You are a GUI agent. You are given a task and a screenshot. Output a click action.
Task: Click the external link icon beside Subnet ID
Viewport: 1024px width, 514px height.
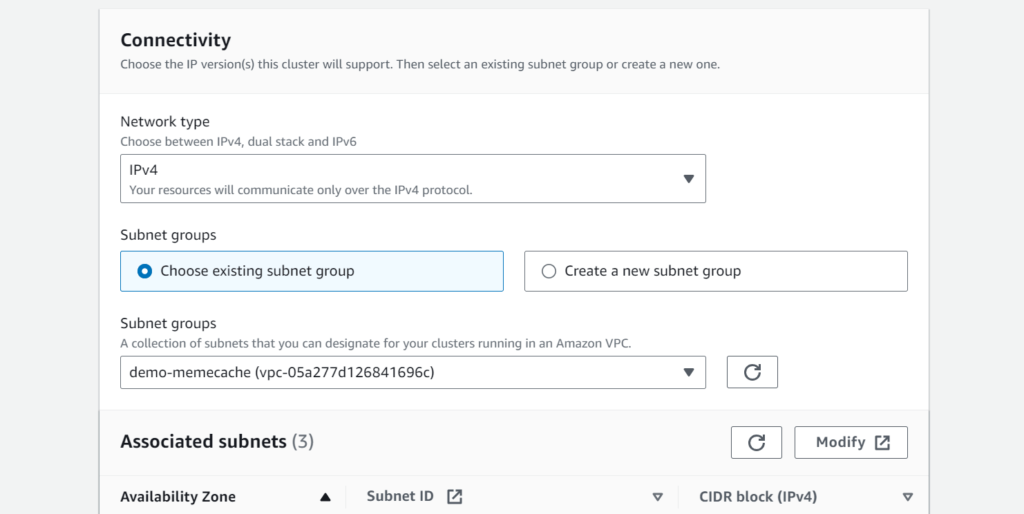coord(454,496)
